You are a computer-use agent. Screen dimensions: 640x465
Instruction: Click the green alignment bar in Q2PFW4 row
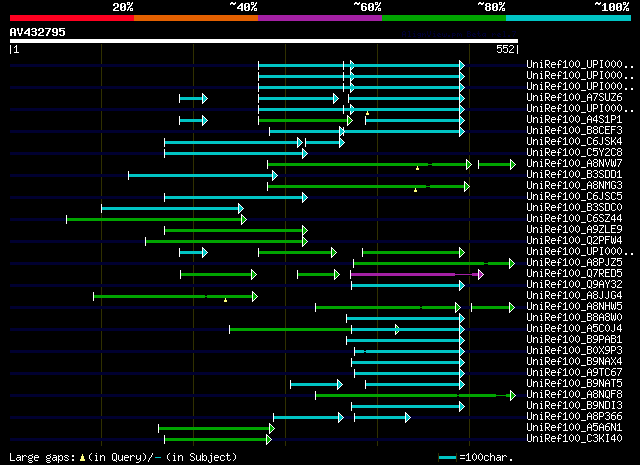point(227,242)
